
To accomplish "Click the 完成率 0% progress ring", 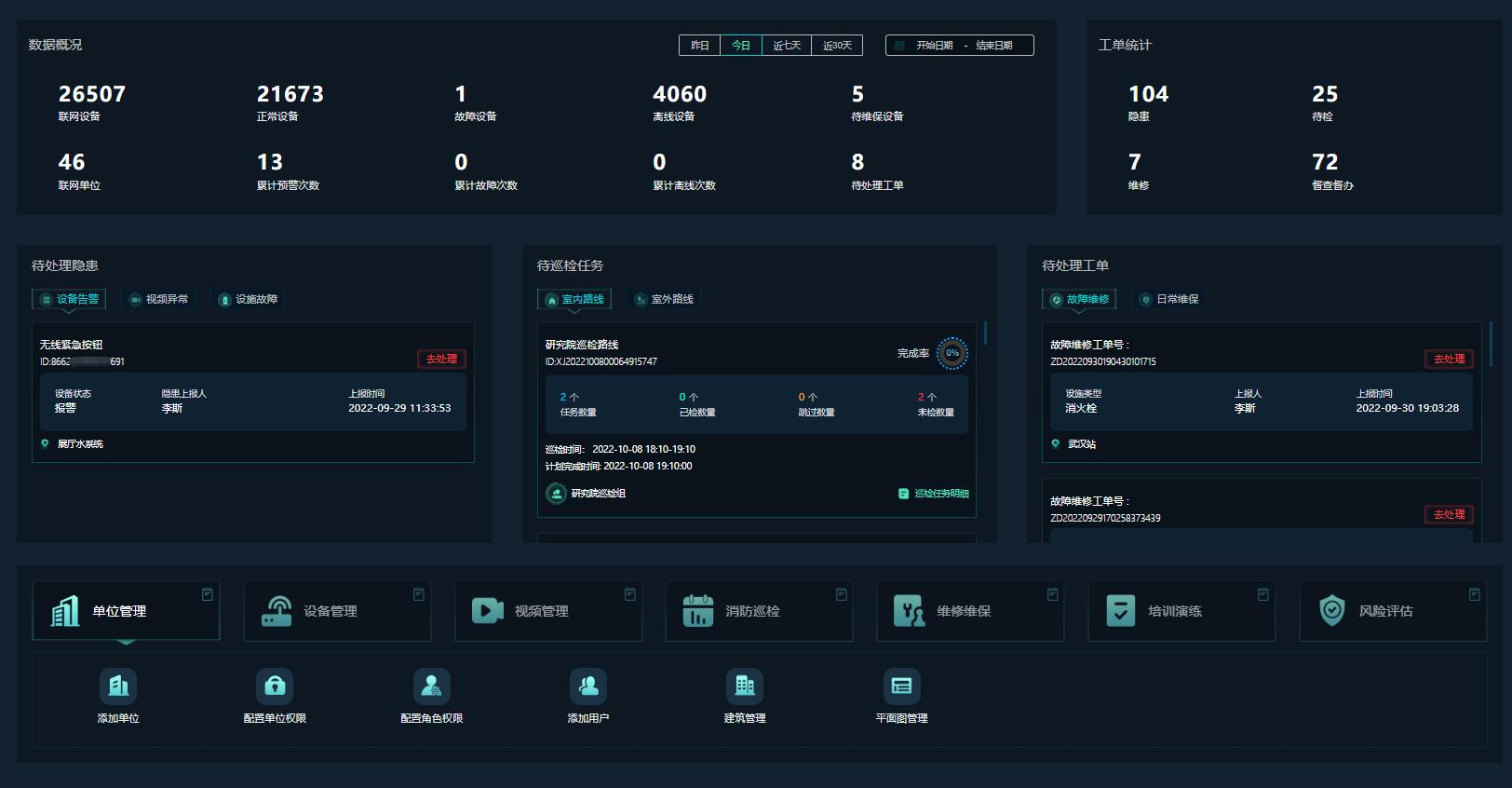I will point(952,353).
